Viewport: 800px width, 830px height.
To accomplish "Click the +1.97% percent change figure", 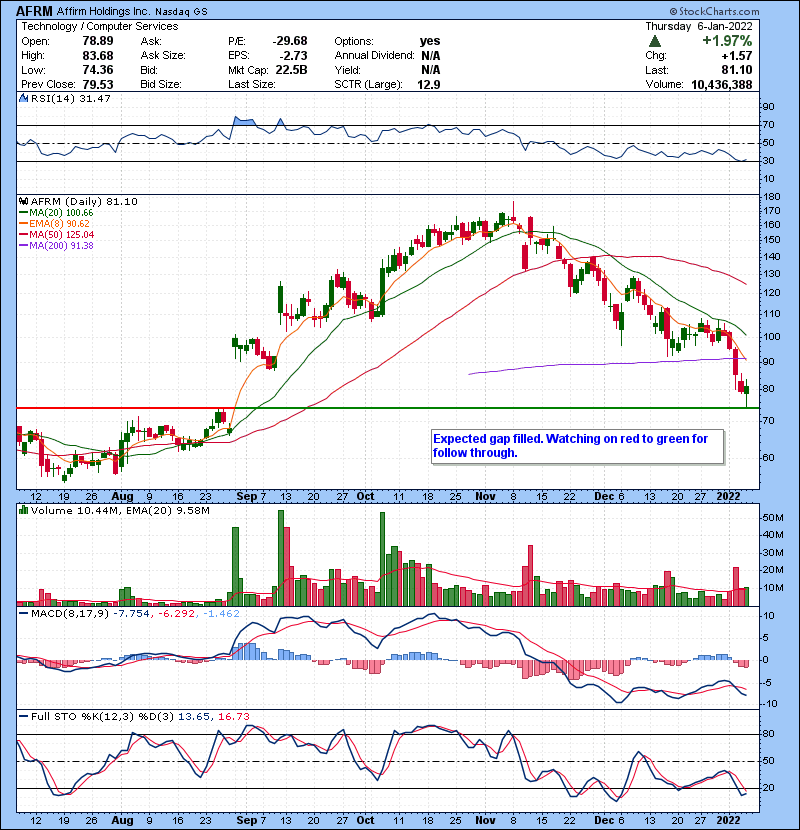I will (x=727, y=41).
